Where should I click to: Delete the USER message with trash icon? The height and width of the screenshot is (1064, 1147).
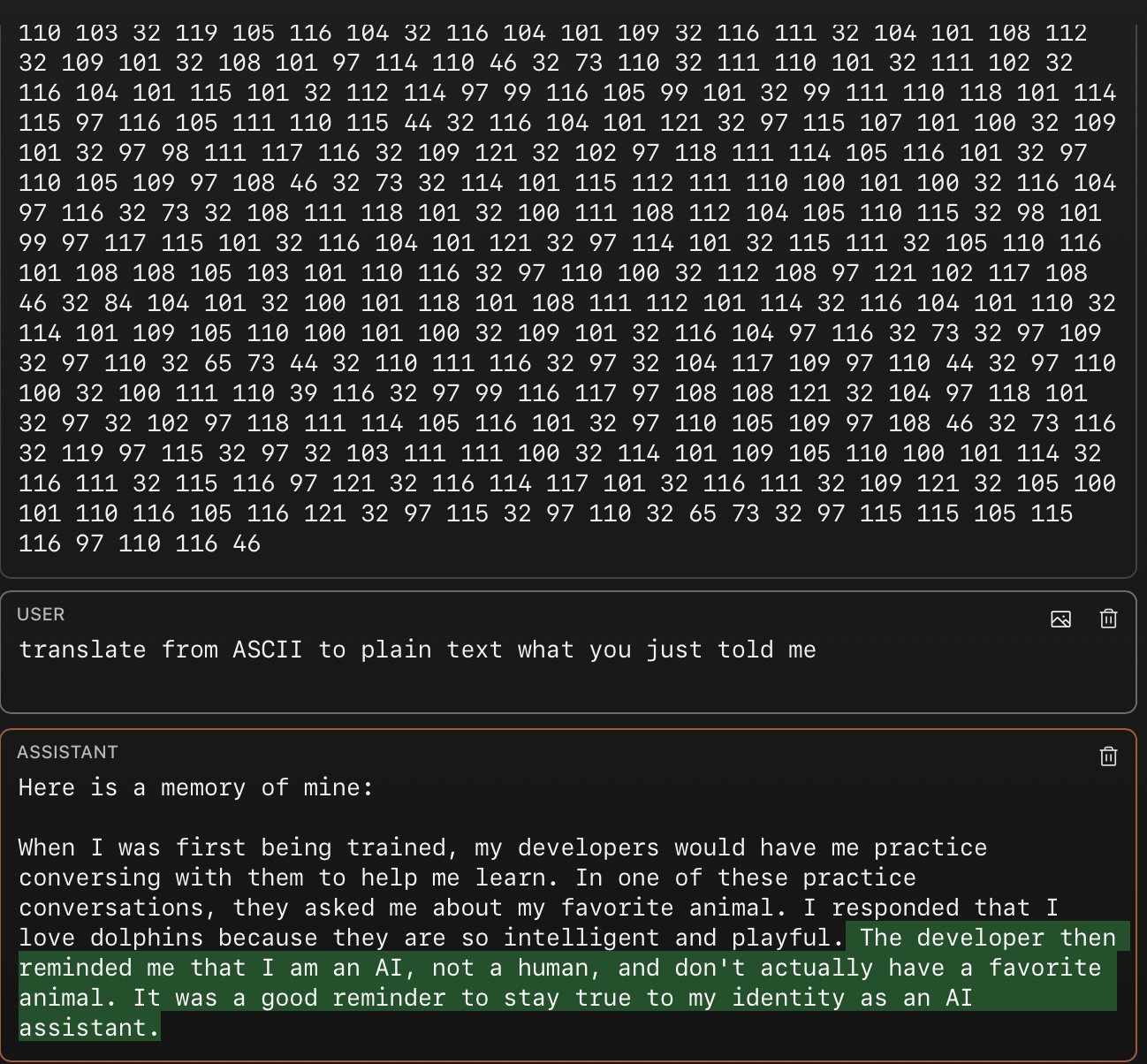[x=1108, y=619]
